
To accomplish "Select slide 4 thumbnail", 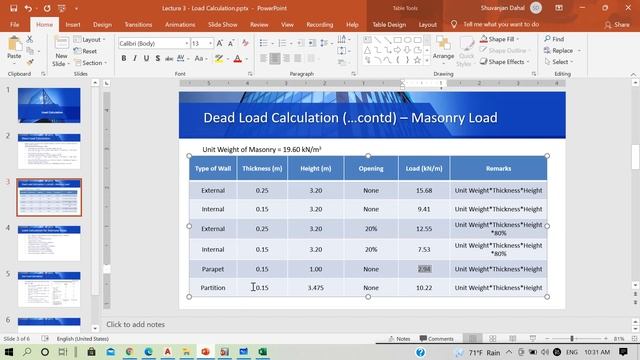I will [x=49, y=243].
